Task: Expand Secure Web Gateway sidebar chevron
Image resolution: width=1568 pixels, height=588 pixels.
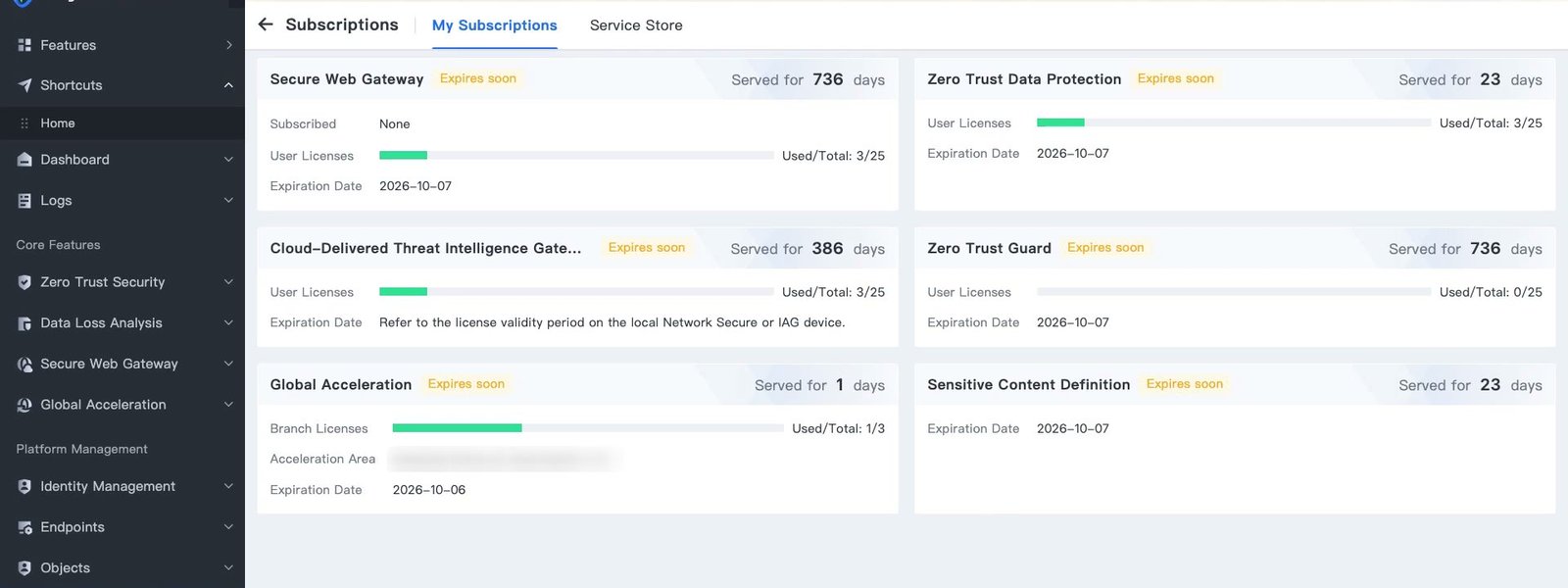Action: pos(228,364)
